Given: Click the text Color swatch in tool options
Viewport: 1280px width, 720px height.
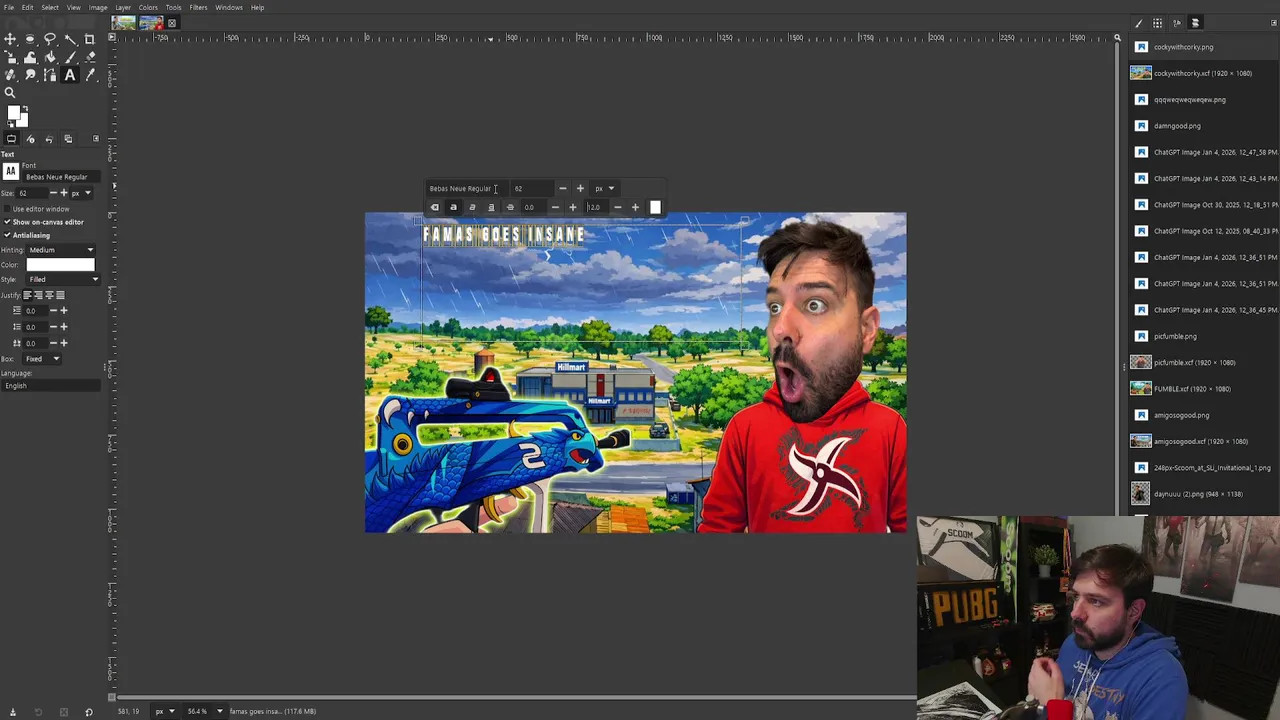Looking at the screenshot, I should click(x=60, y=265).
